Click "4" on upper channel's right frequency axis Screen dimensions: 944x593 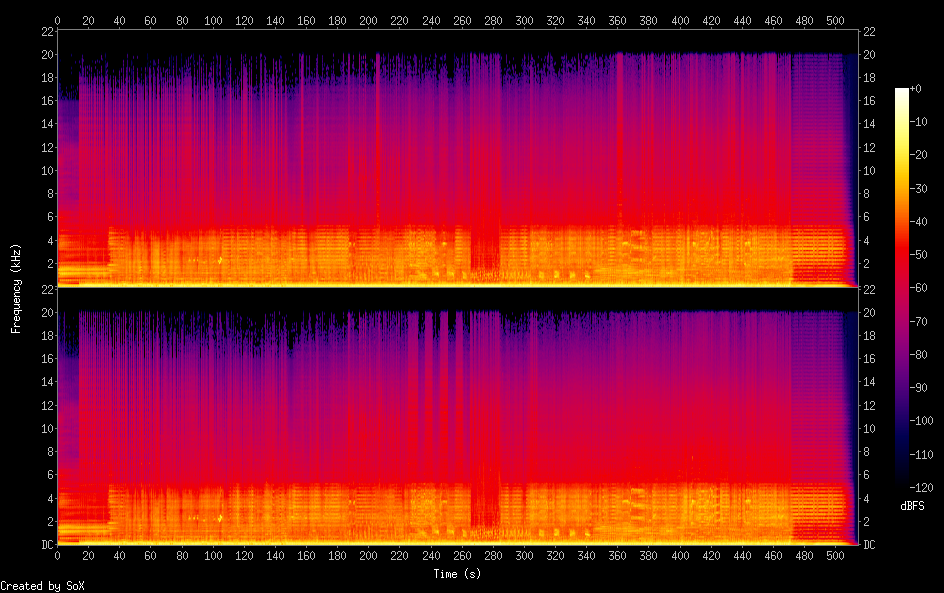[866, 241]
